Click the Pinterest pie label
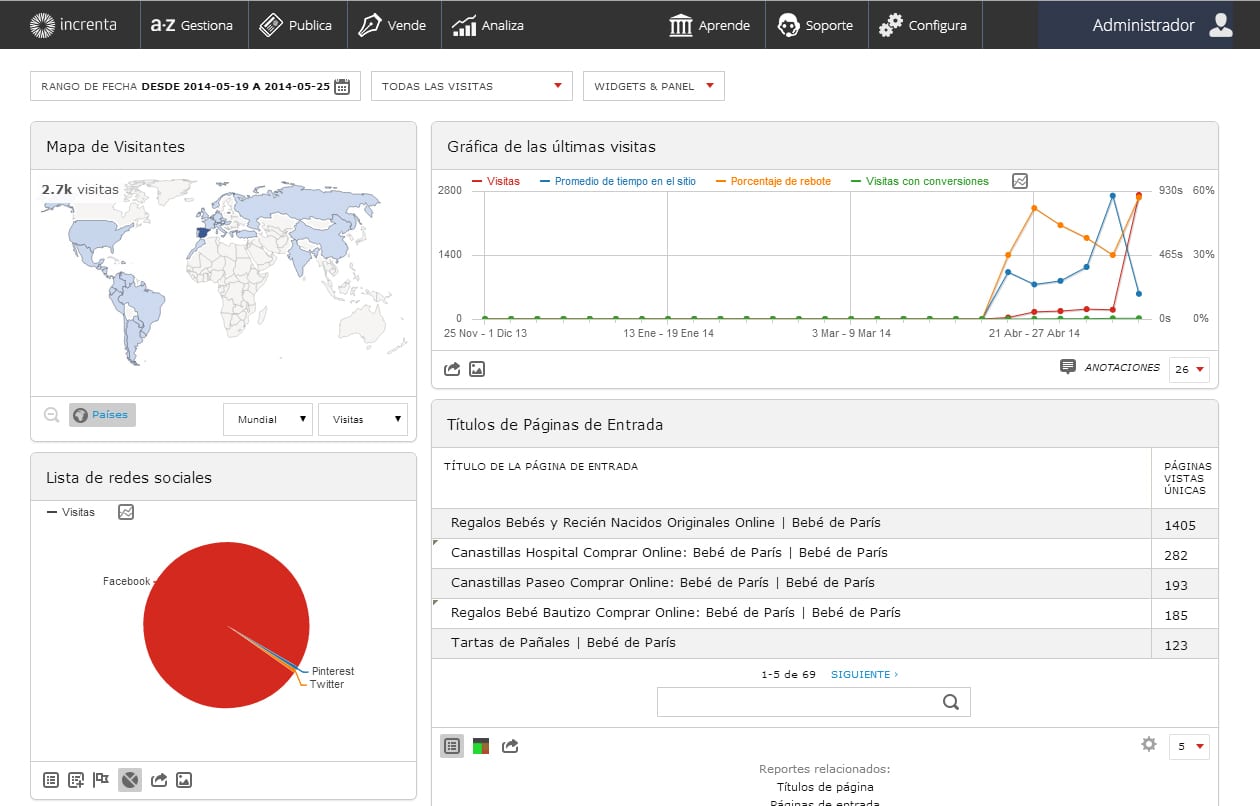1260x806 pixels. tap(333, 671)
